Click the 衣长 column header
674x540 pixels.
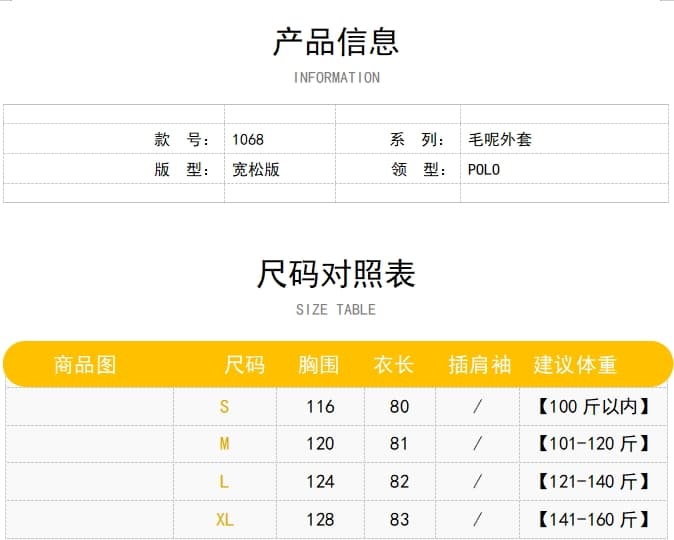394,365
